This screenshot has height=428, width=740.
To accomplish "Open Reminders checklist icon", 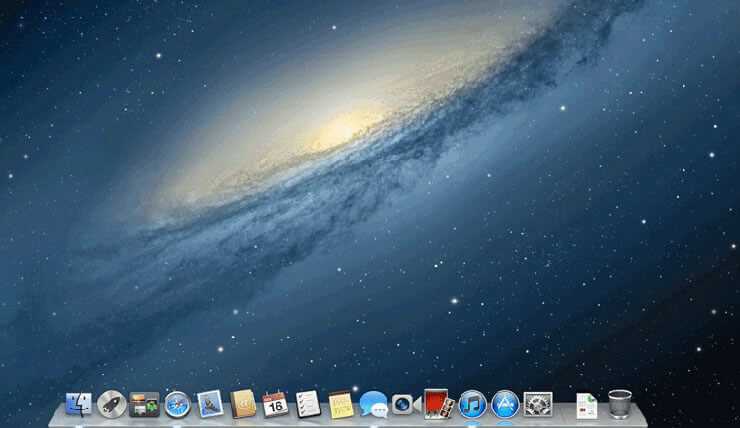I will click(x=308, y=404).
